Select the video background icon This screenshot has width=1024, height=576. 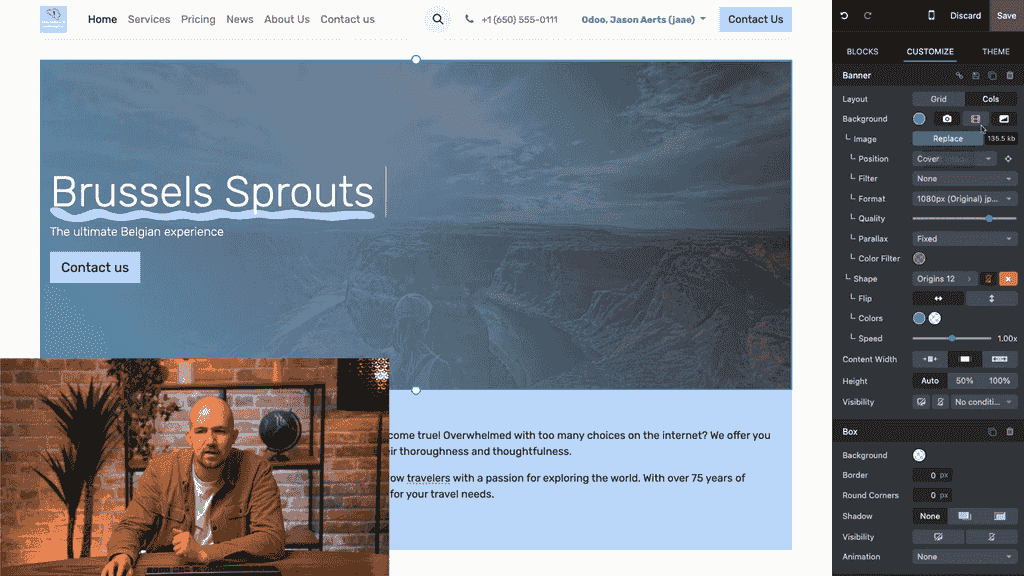tap(975, 119)
